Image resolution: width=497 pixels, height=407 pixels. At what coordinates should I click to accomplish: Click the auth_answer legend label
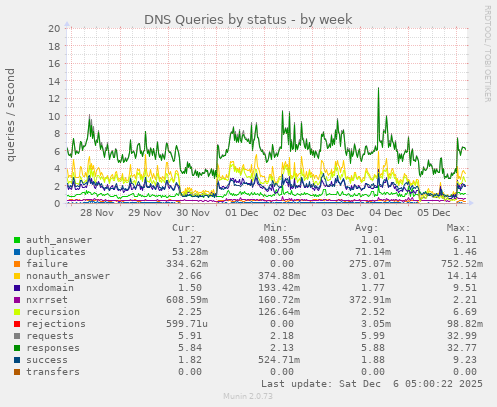(x=59, y=240)
